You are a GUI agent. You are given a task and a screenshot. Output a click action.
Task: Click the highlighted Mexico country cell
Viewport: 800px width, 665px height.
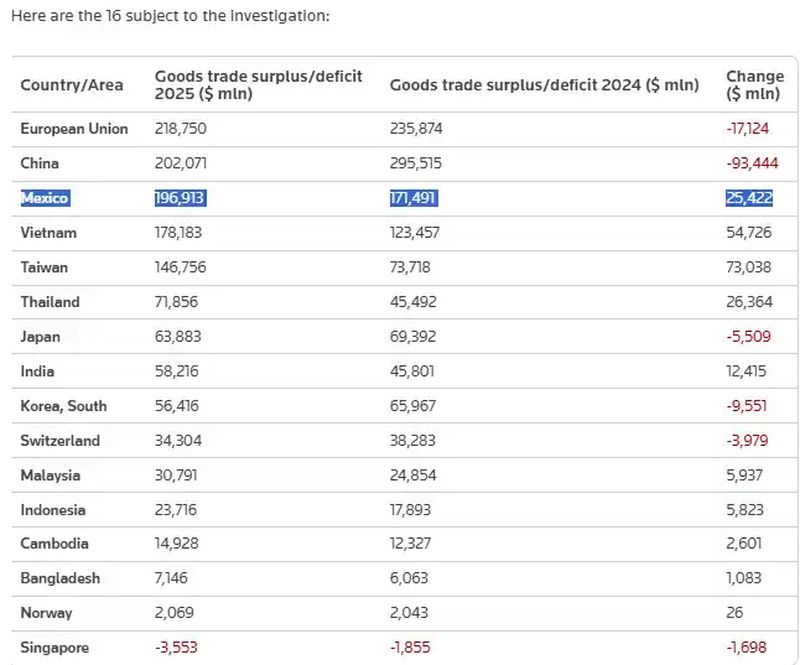coord(45,198)
